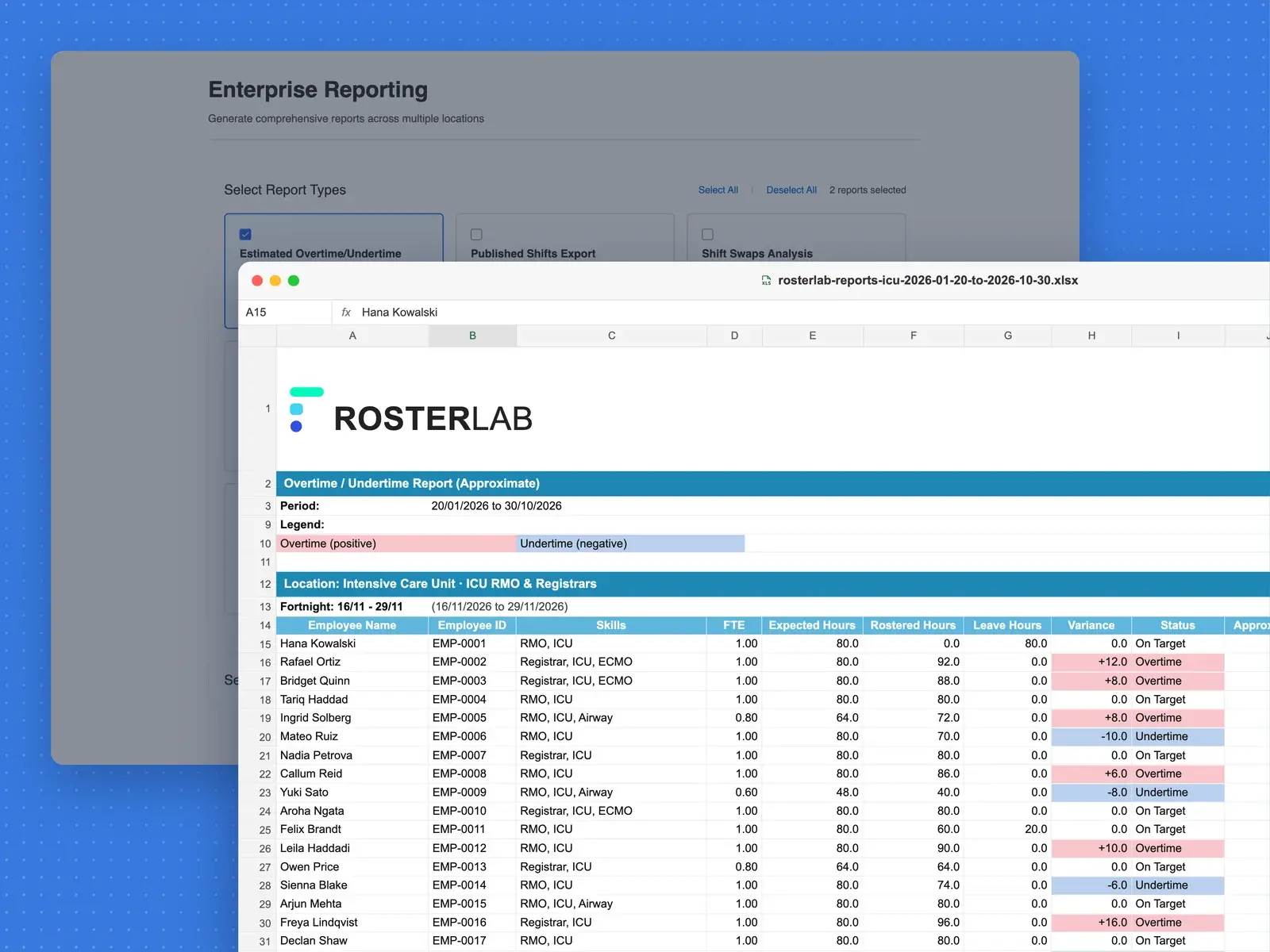Click Felix Brandt's 20.0 leave hours cell
The image size is (1270, 952).
pos(1008,829)
